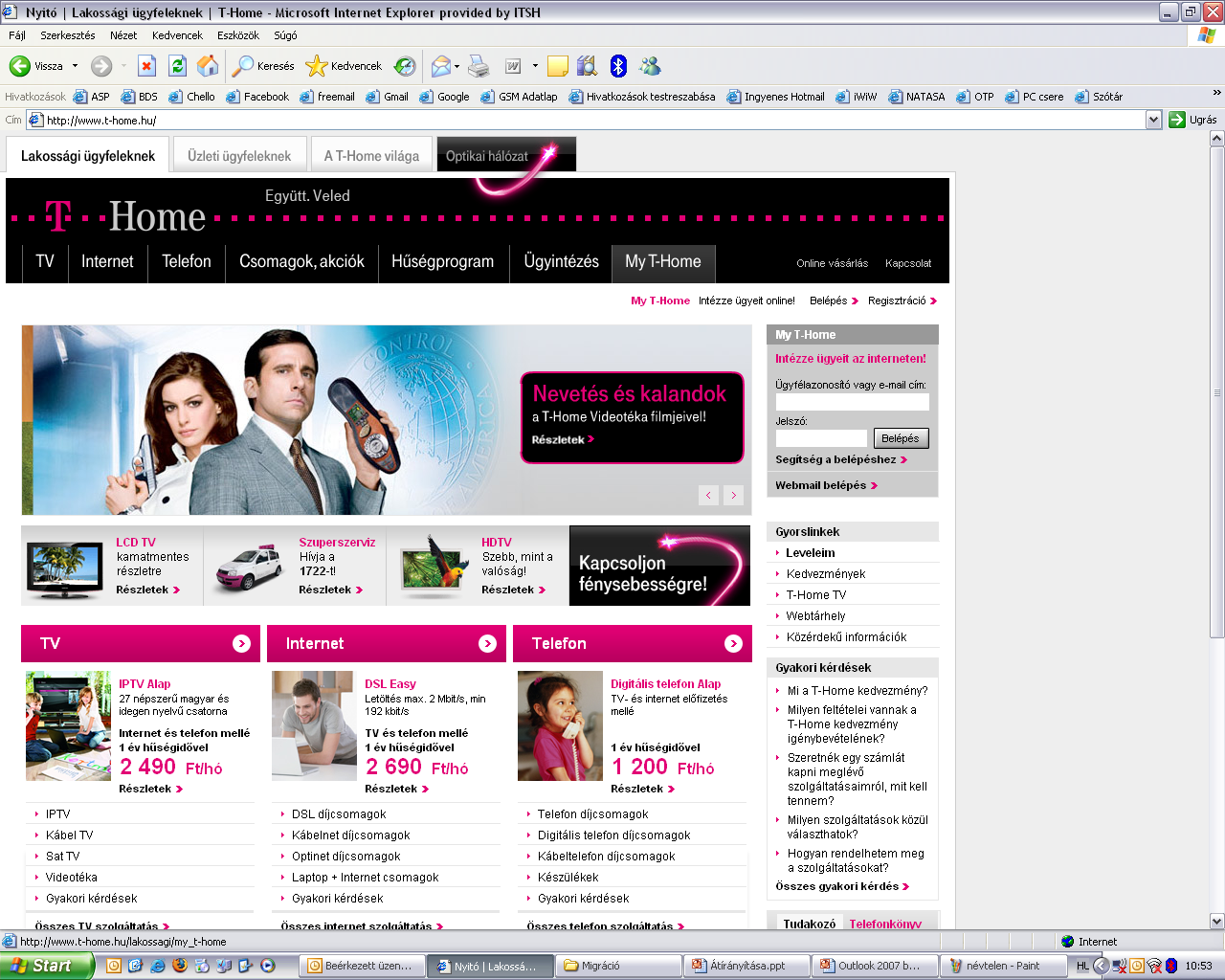
Task: Open the Szerkesztés menu
Action: pos(68,35)
